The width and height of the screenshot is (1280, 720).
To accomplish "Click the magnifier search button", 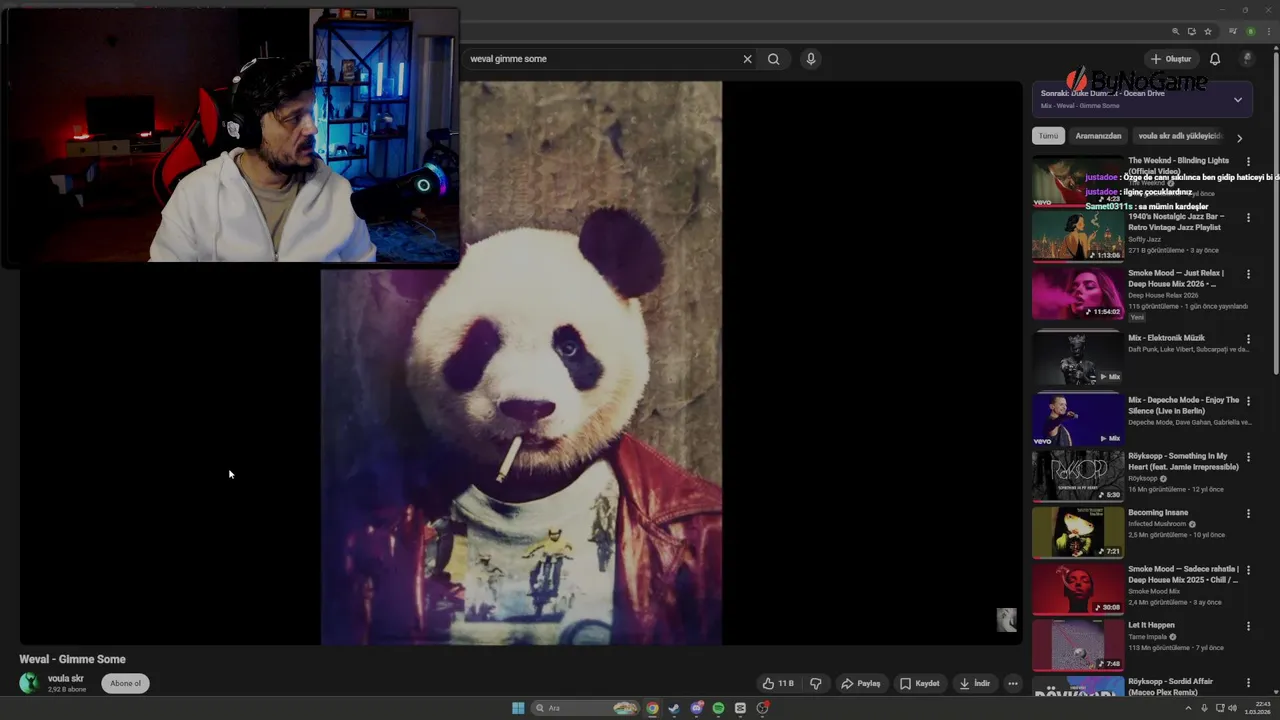I will point(773,59).
